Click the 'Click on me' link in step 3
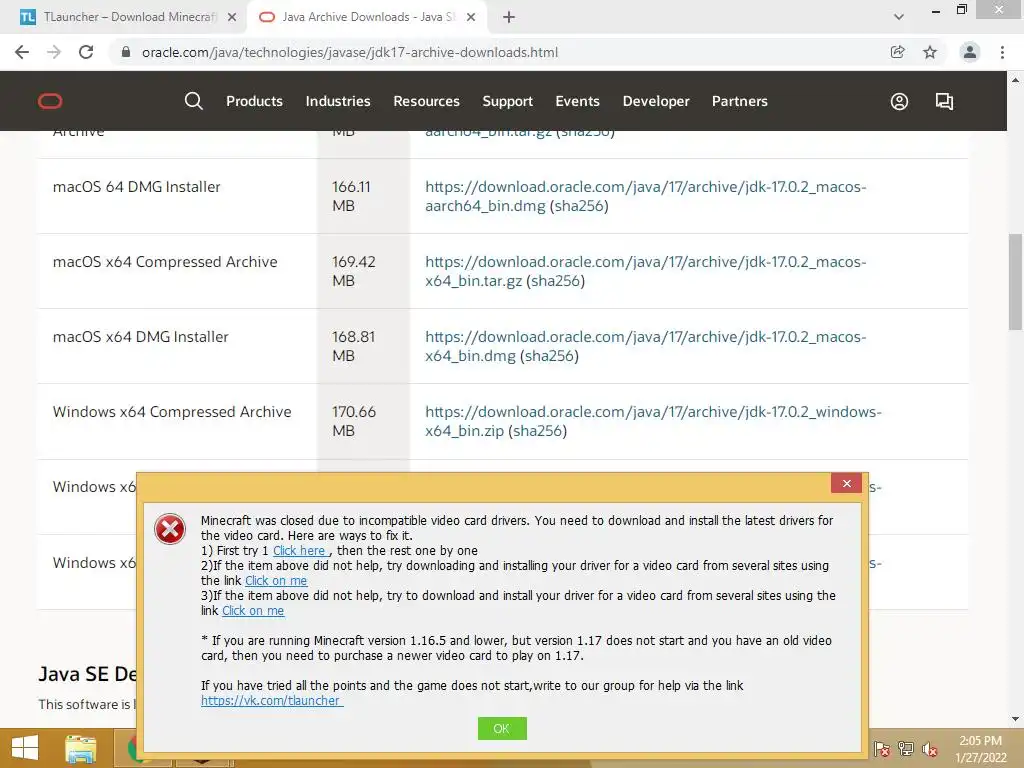 253,611
